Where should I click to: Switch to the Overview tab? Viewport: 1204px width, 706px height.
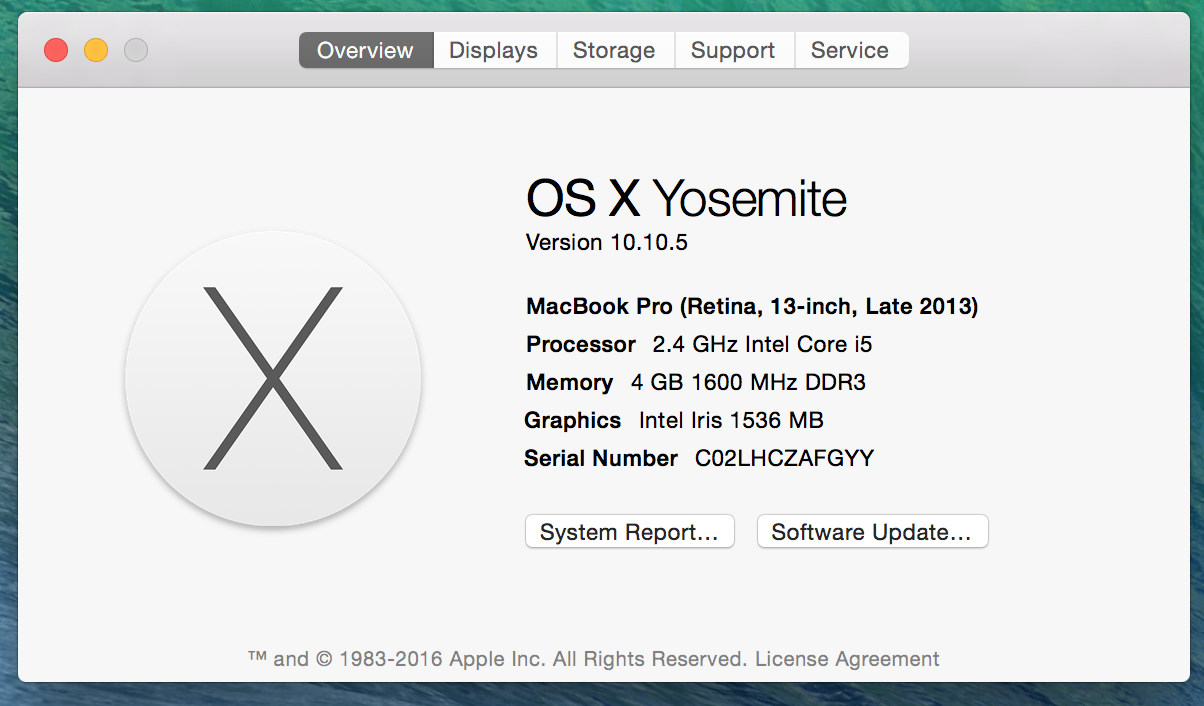tap(365, 50)
